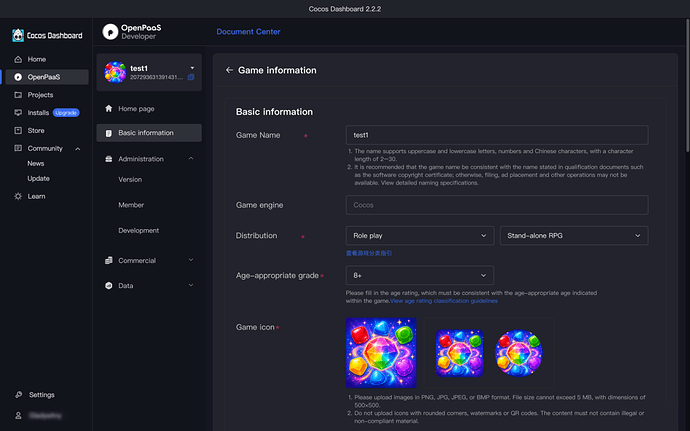Open the Age-appropriate grade 8+ dropdown
Screen dimensions: 690x431
coord(420,276)
